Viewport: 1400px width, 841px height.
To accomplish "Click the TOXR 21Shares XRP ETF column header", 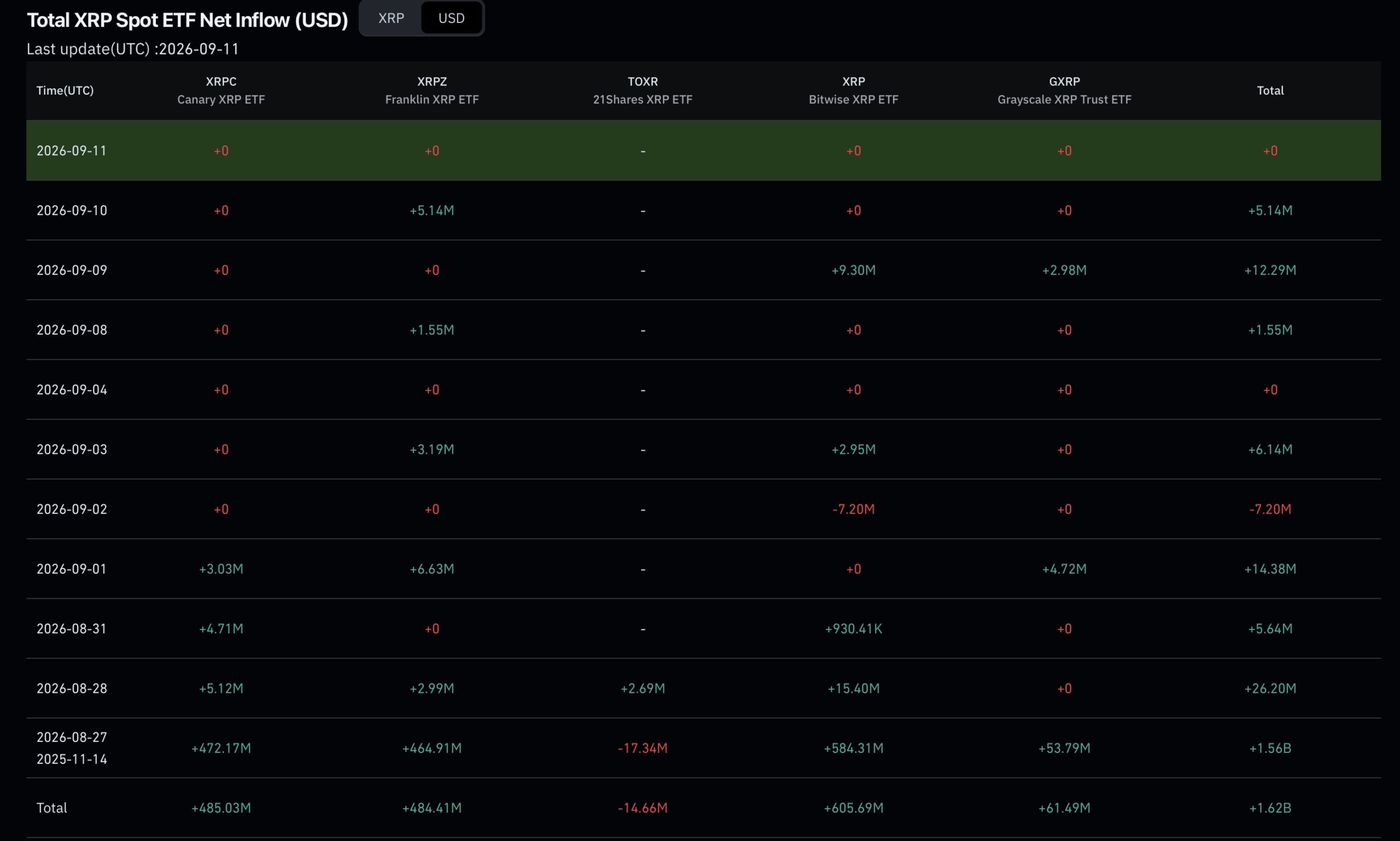I will click(x=643, y=90).
